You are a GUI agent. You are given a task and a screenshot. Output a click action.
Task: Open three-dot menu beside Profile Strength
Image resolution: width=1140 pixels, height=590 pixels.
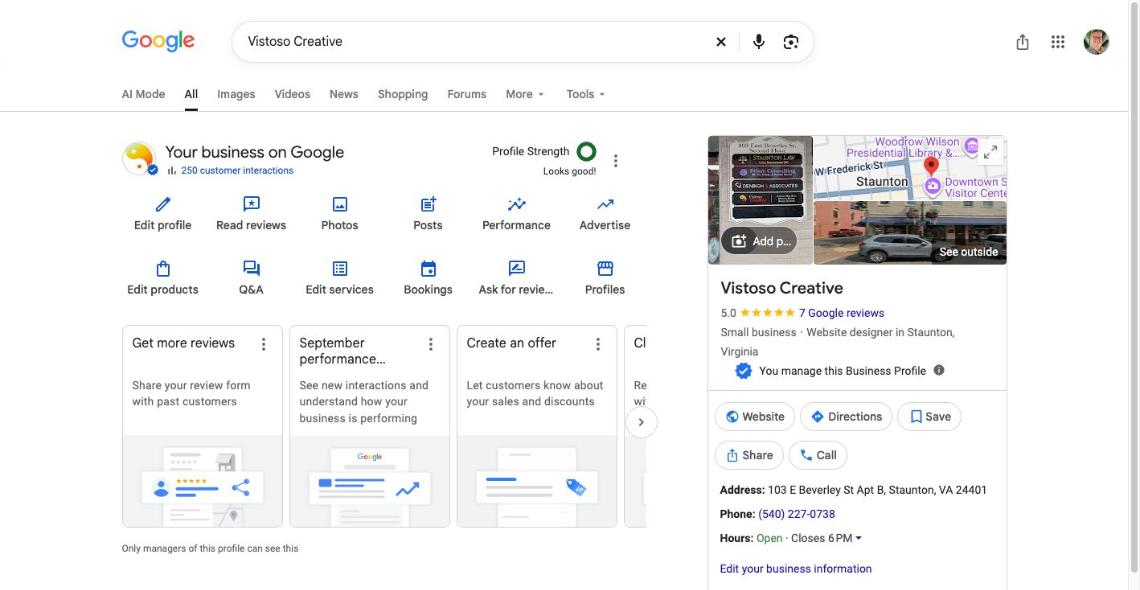tap(615, 161)
